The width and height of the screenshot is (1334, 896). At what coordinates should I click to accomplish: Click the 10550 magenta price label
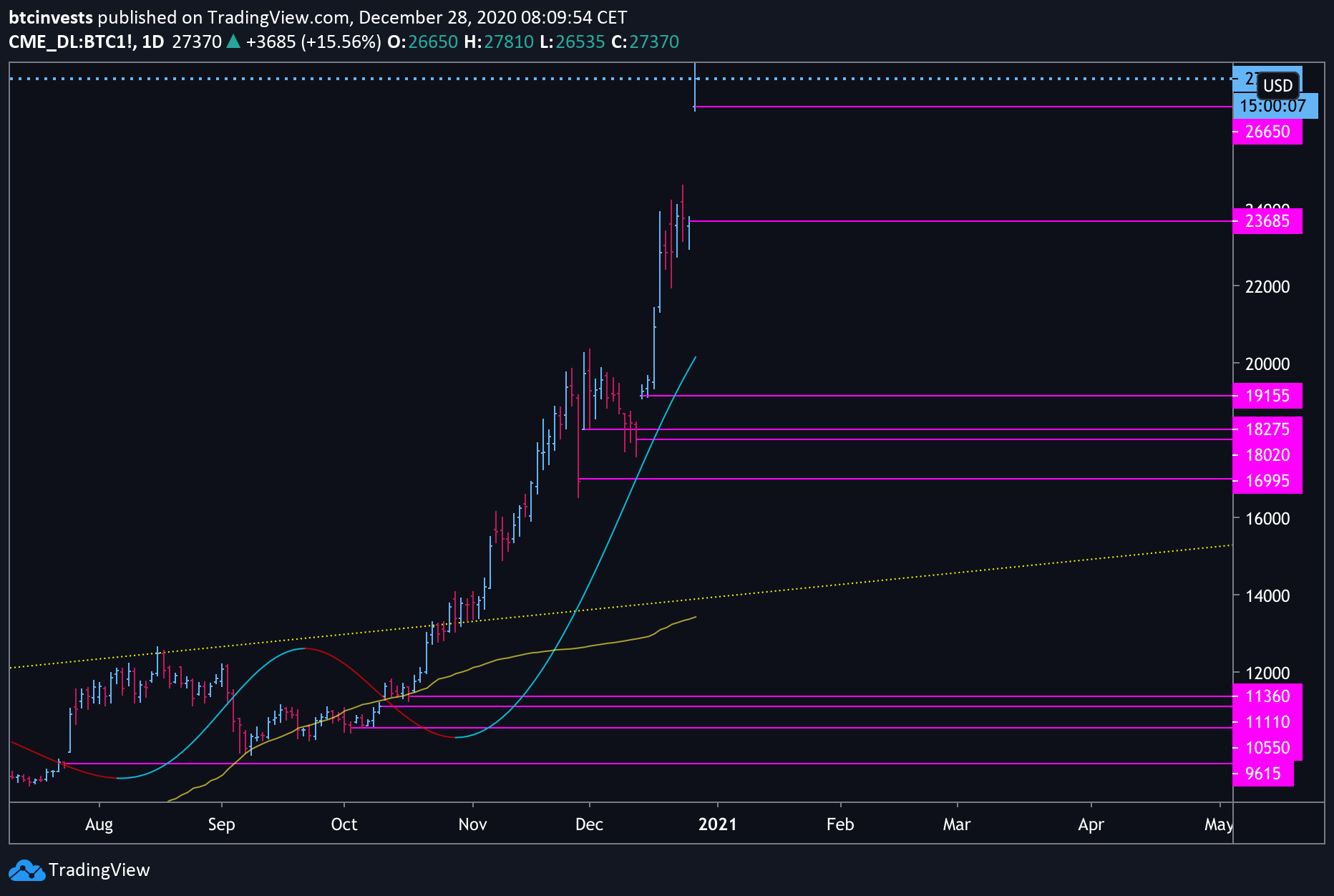tap(1267, 748)
